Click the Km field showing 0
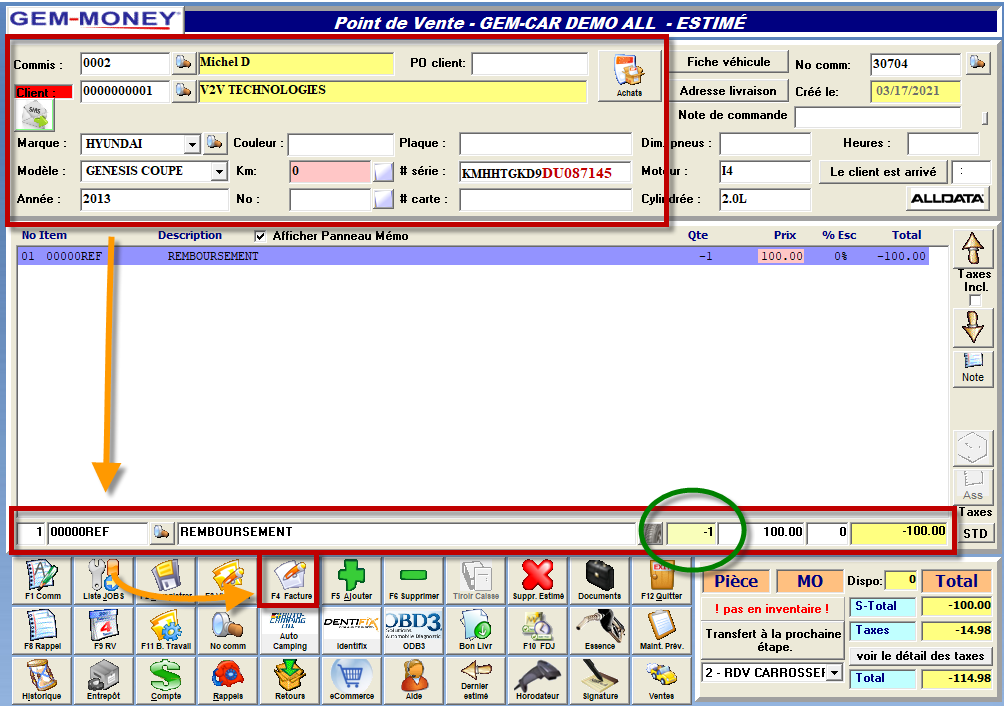The width and height of the screenshot is (1004, 706). 330,172
